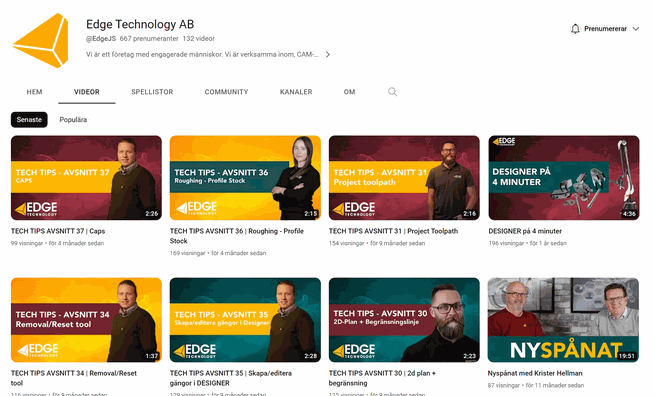655x396 pixels.
Task: Switch to the OM tab
Action: (349, 92)
